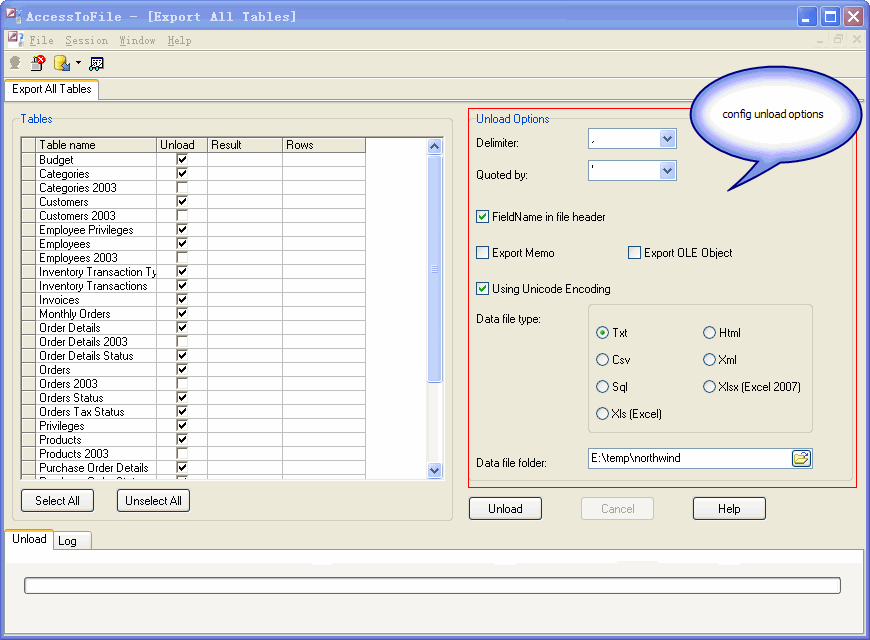Select Xls (Excel) data file type
Viewport: 870px width, 640px height.
coord(602,414)
